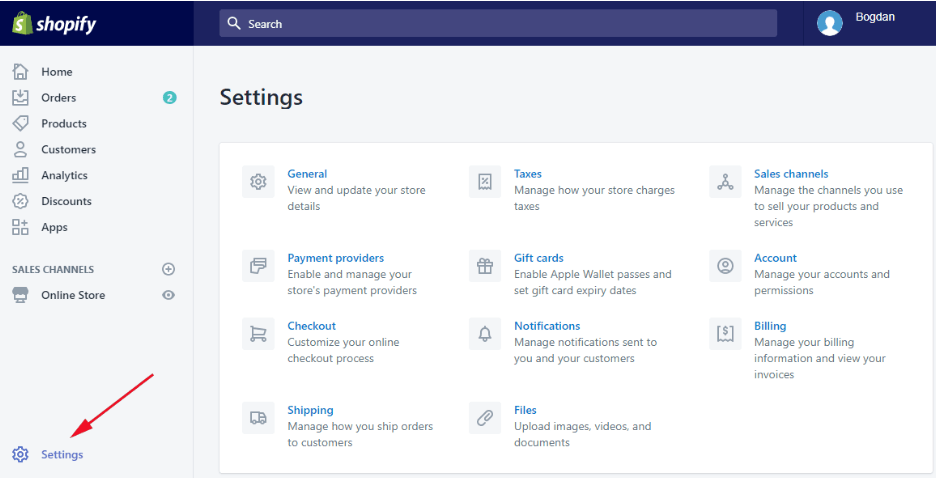The image size is (936, 481).
Task: Click Bogdan's user avatar
Action: (830, 23)
